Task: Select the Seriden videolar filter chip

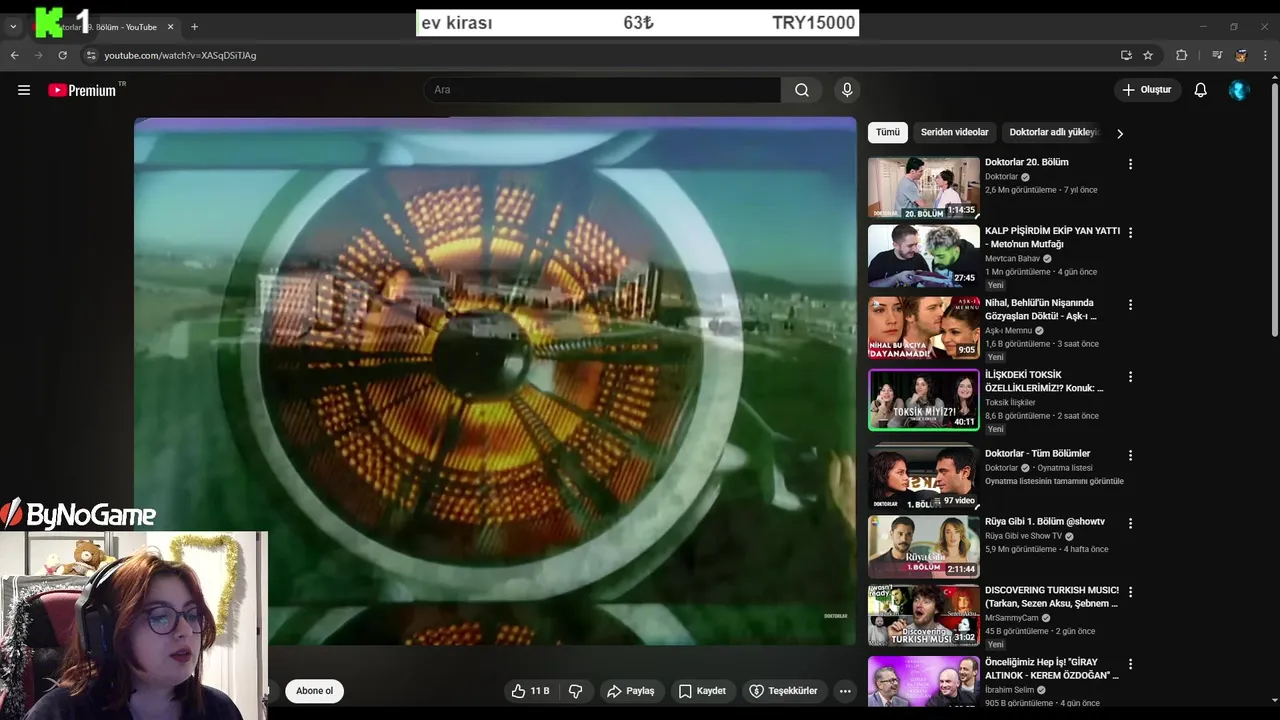Action: 954,132
